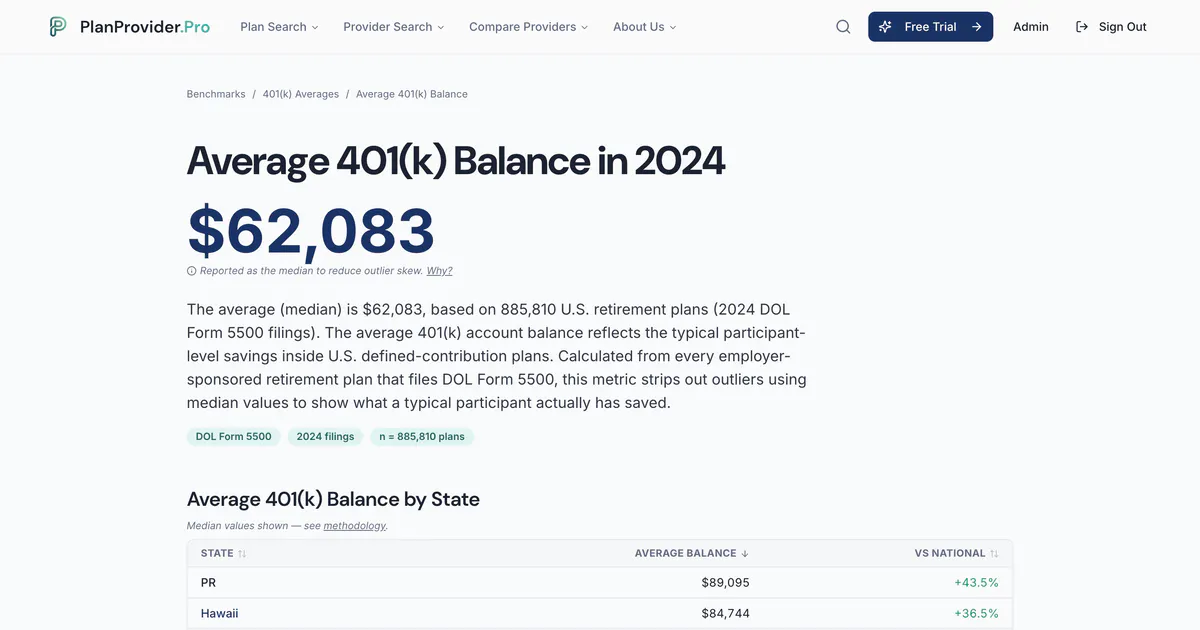1200x630 pixels.
Task: Click the sign-out arrow icon
Action: [x=1082, y=27]
